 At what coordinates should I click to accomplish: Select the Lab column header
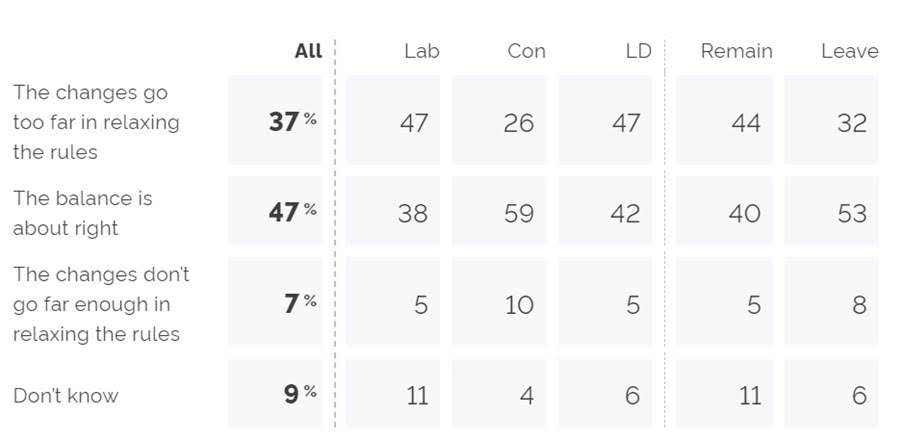coord(422,51)
